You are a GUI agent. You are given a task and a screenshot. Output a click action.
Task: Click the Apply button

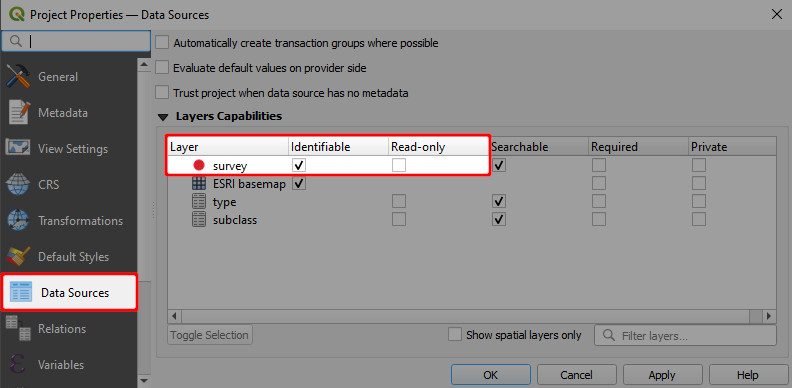click(x=662, y=375)
